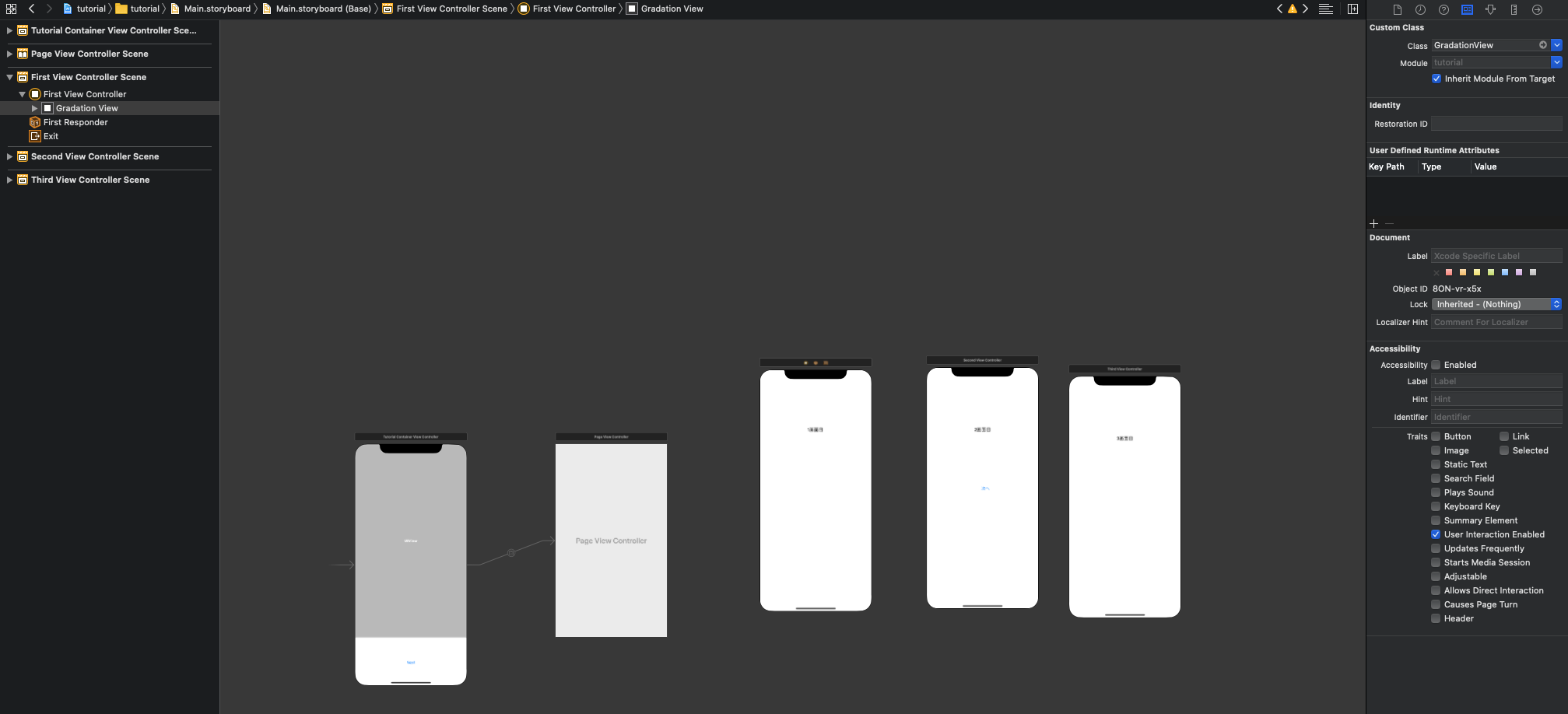Show the File inspector
This screenshot has height=714, width=1568.
click(x=1398, y=9)
